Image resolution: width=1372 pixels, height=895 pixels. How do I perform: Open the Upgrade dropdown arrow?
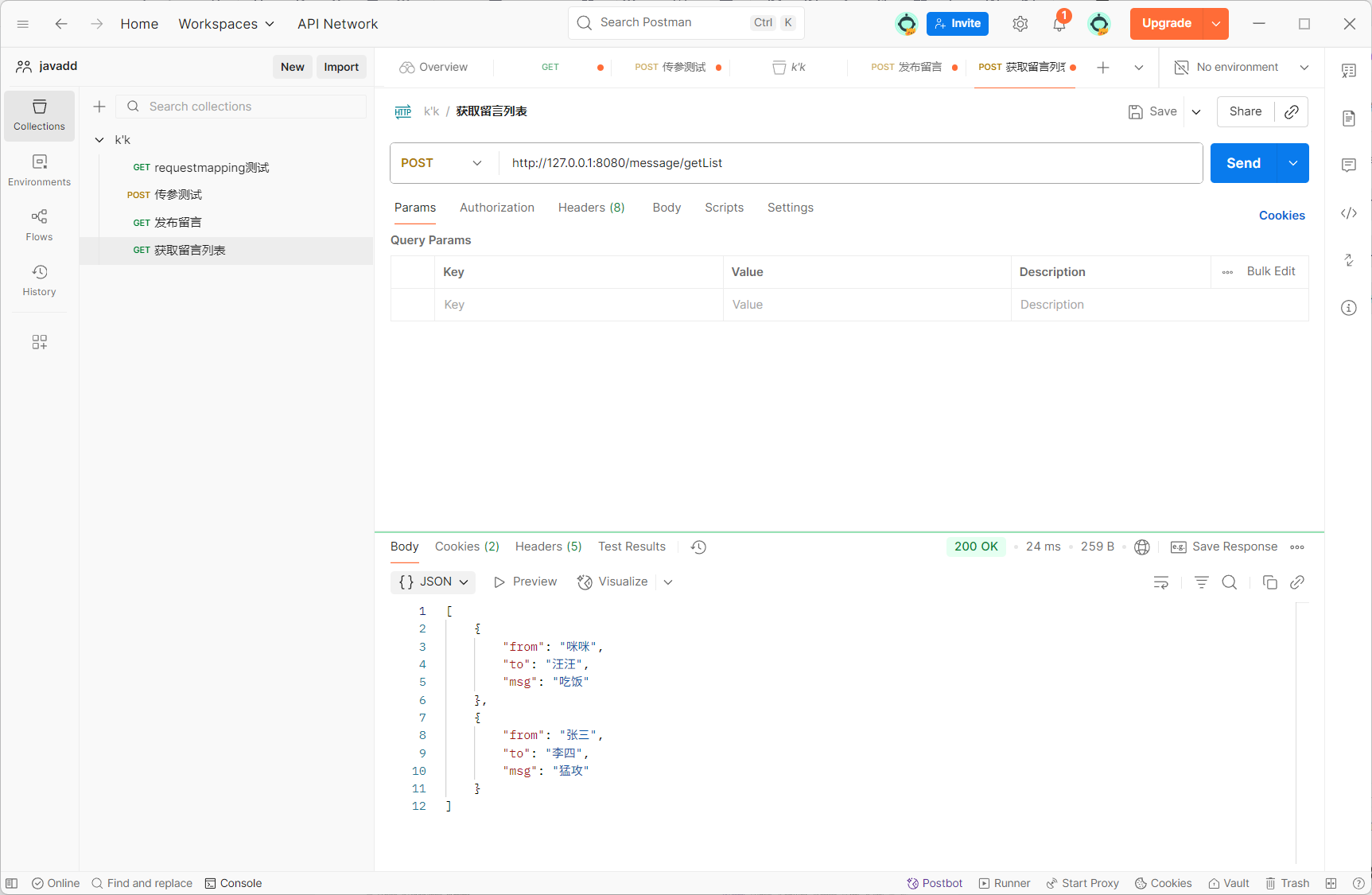[x=1216, y=24]
